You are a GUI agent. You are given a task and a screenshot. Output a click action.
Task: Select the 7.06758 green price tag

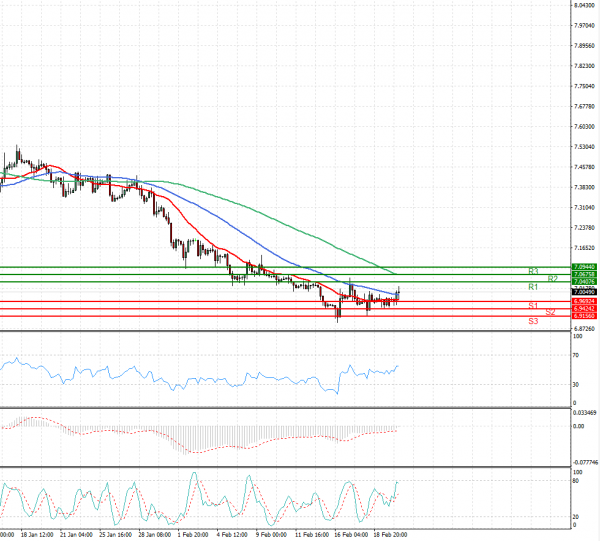click(584, 275)
